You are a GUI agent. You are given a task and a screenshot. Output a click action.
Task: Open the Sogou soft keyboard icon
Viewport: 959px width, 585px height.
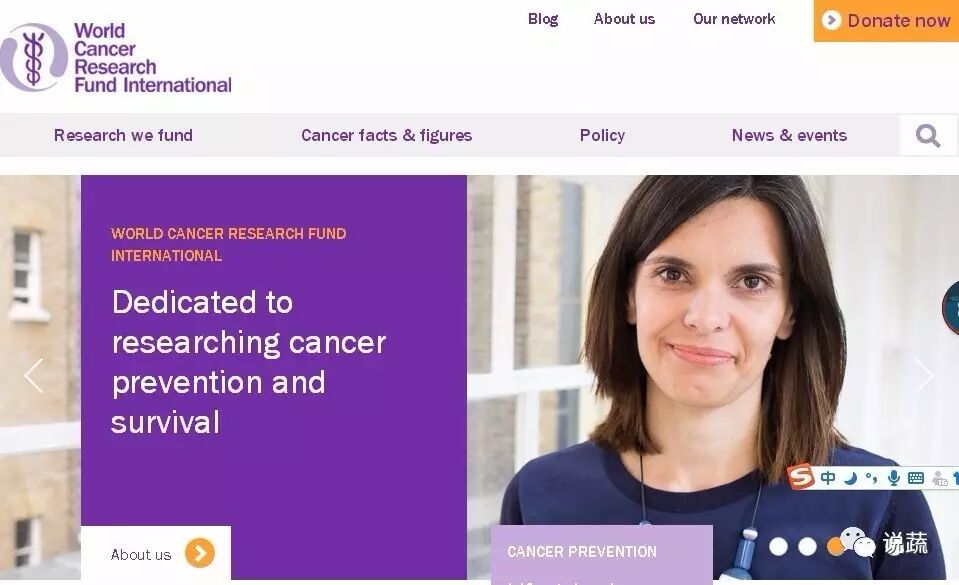click(x=916, y=478)
